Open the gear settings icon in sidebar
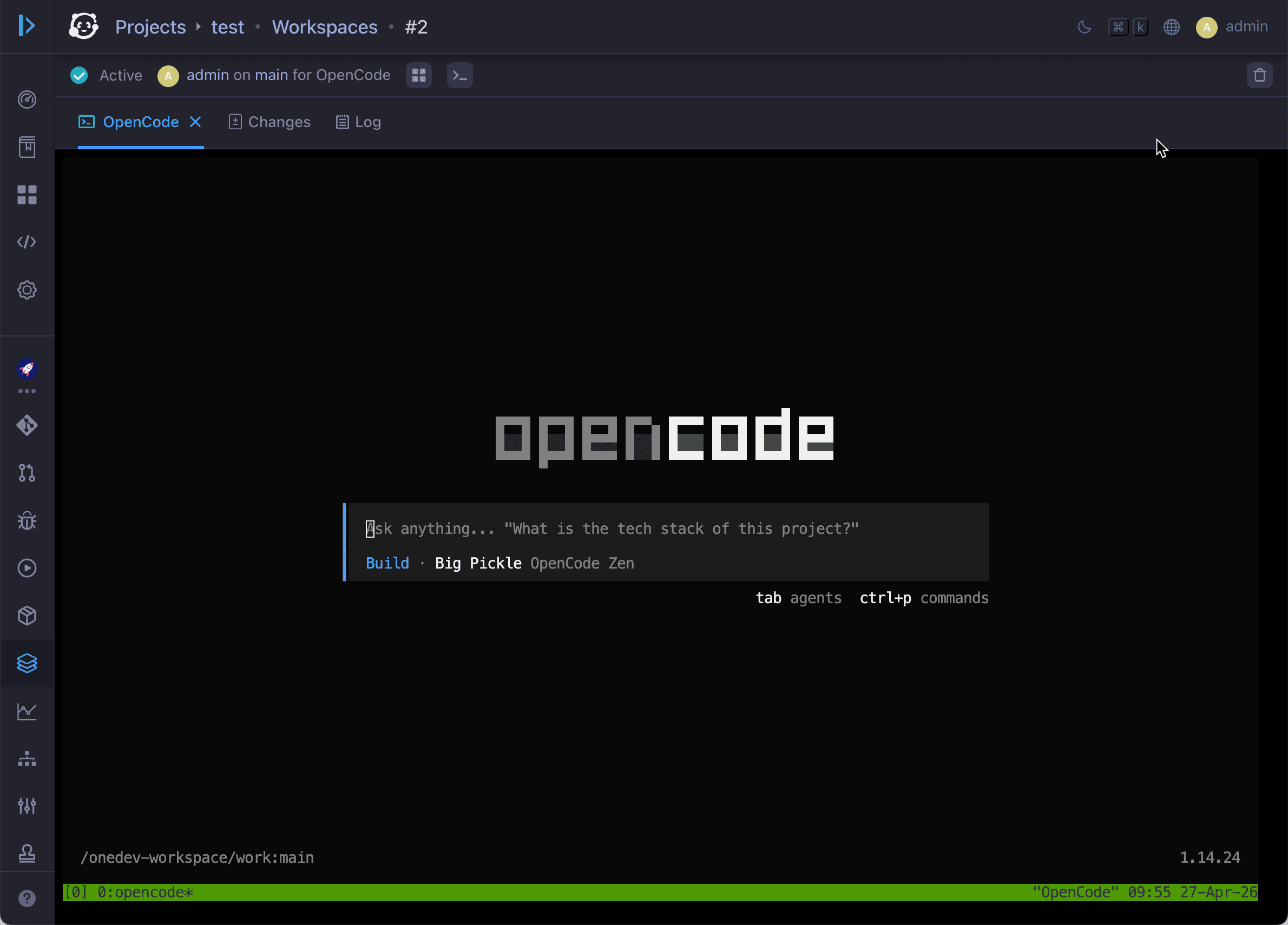1288x925 pixels. pyautogui.click(x=27, y=290)
